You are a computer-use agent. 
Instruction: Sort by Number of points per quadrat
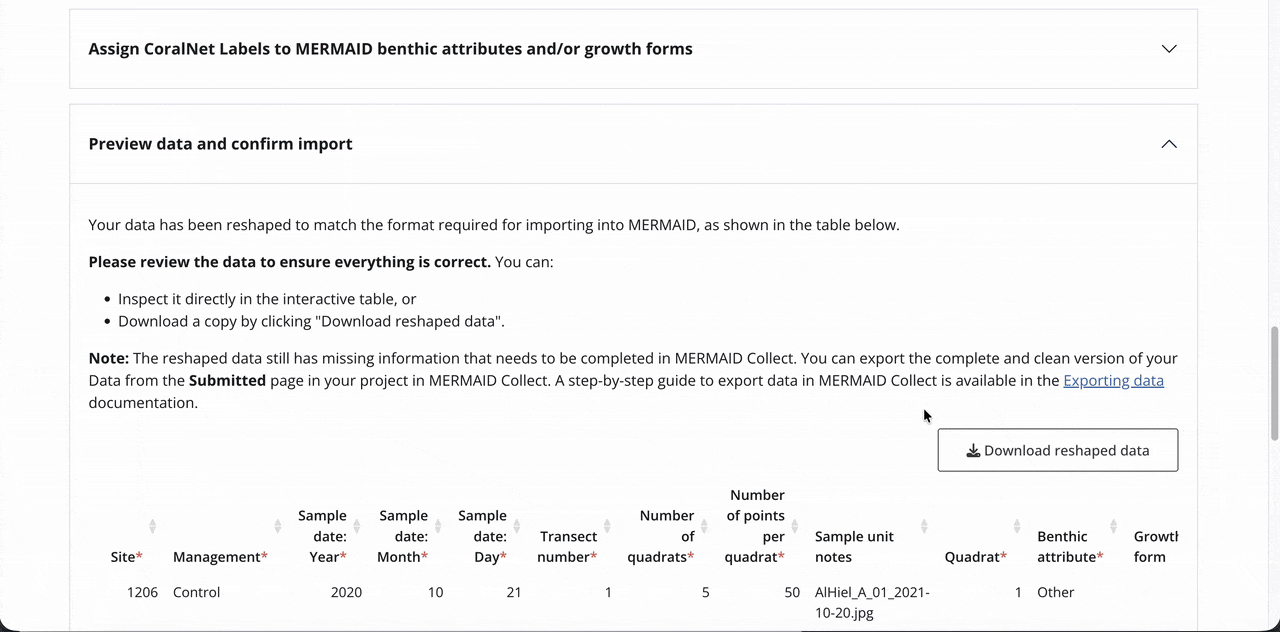(x=795, y=526)
